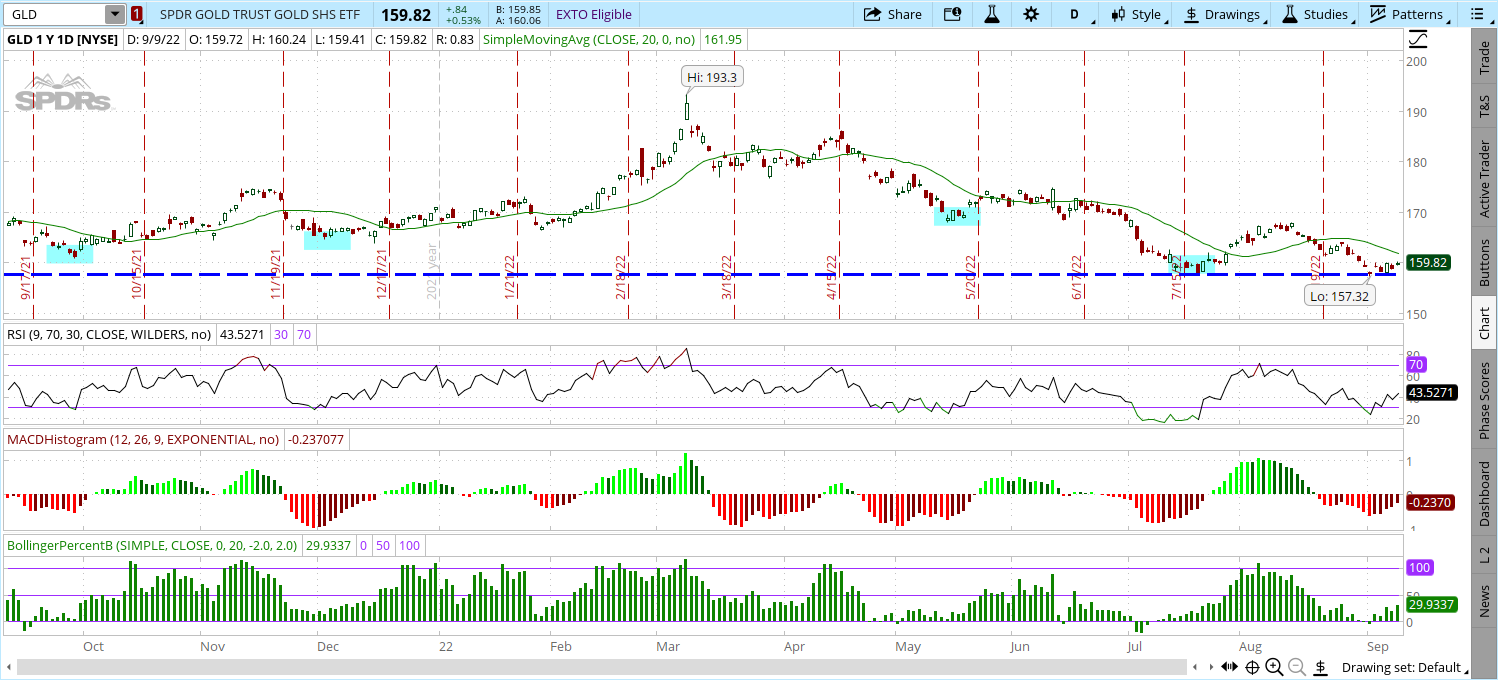Click the 159.82 current price axis label
The width and height of the screenshot is (1498, 680).
coord(1430,263)
